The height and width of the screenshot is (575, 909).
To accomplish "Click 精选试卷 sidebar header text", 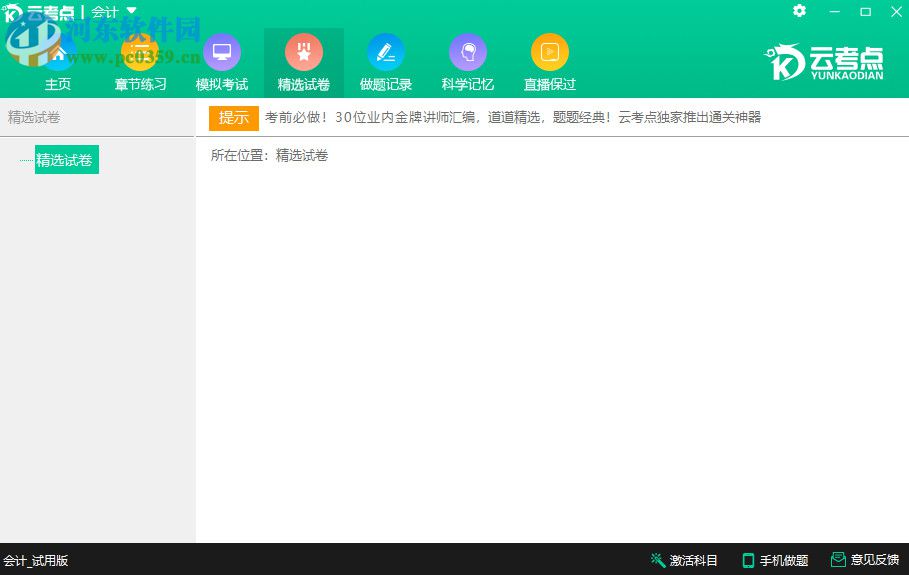I will (x=34, y=118).
